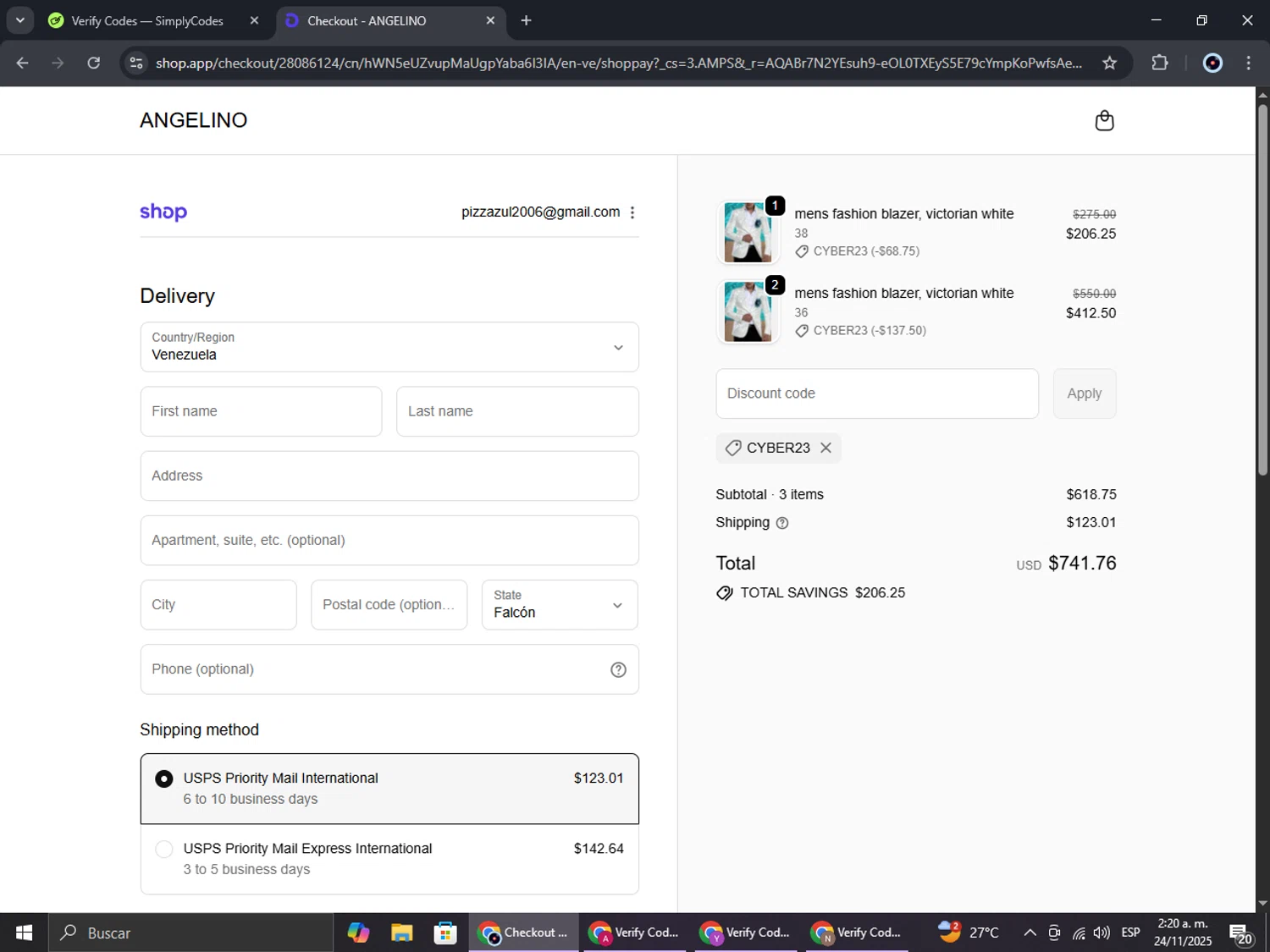The image size is (1270, 952).
Task: Switch to Checkout Chrome window in taskbar
Action: 523,933
